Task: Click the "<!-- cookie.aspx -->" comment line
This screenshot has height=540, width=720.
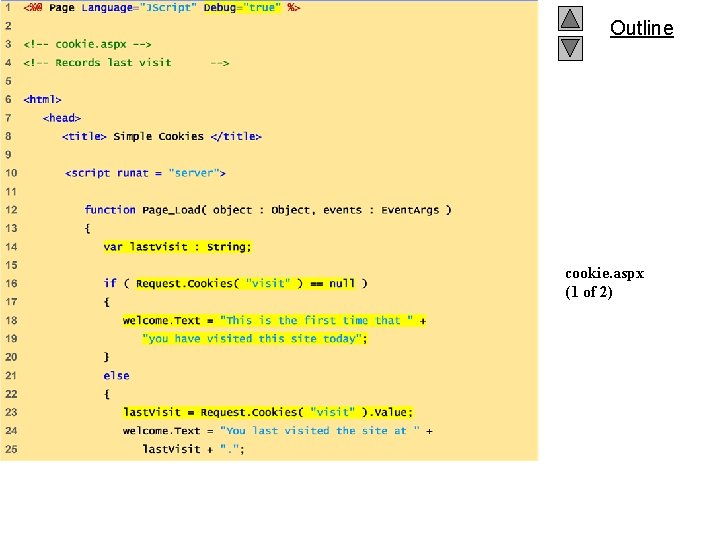Action: pos(87,45)
